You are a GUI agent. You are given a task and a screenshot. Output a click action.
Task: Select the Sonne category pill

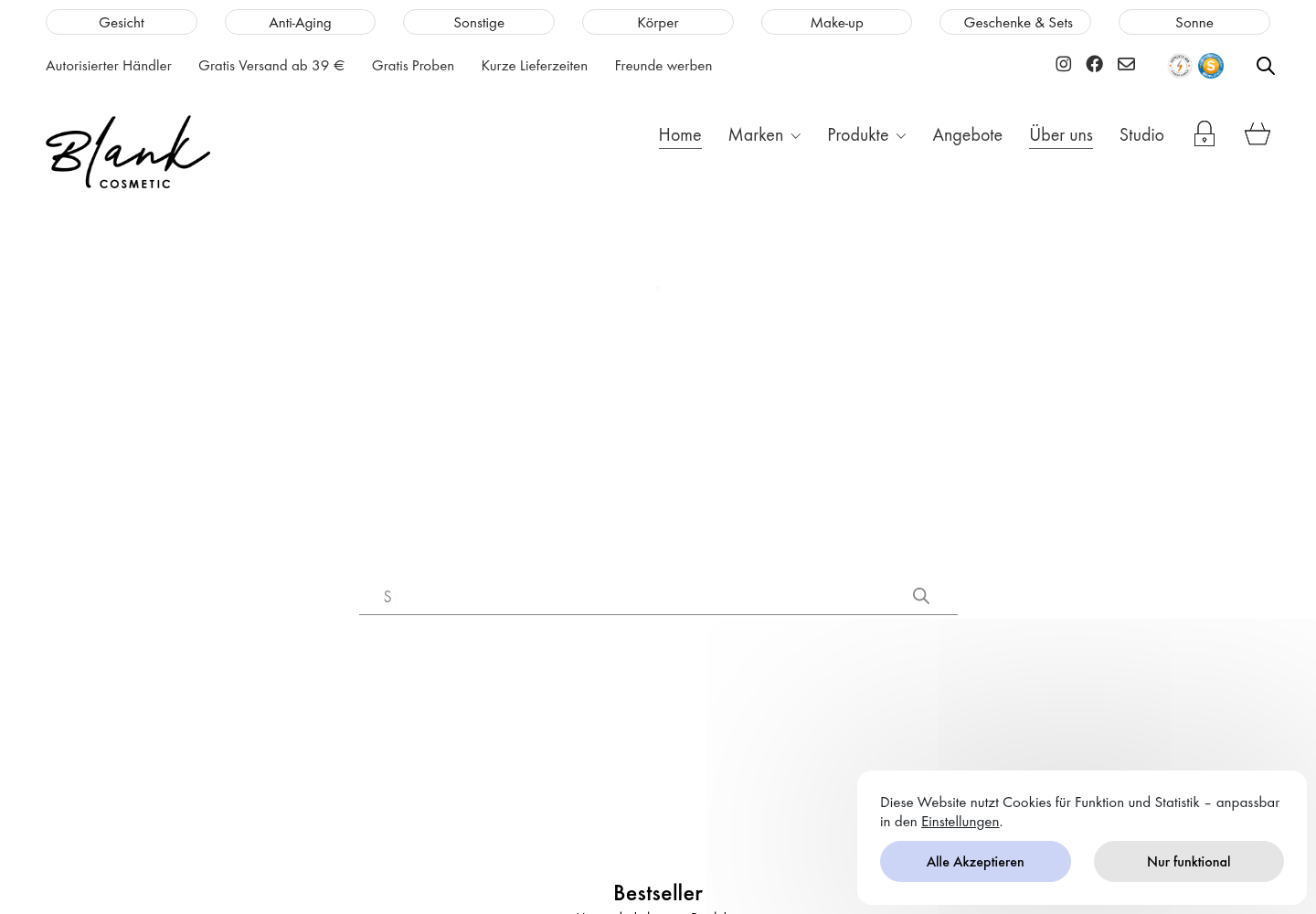point(1194,22)
